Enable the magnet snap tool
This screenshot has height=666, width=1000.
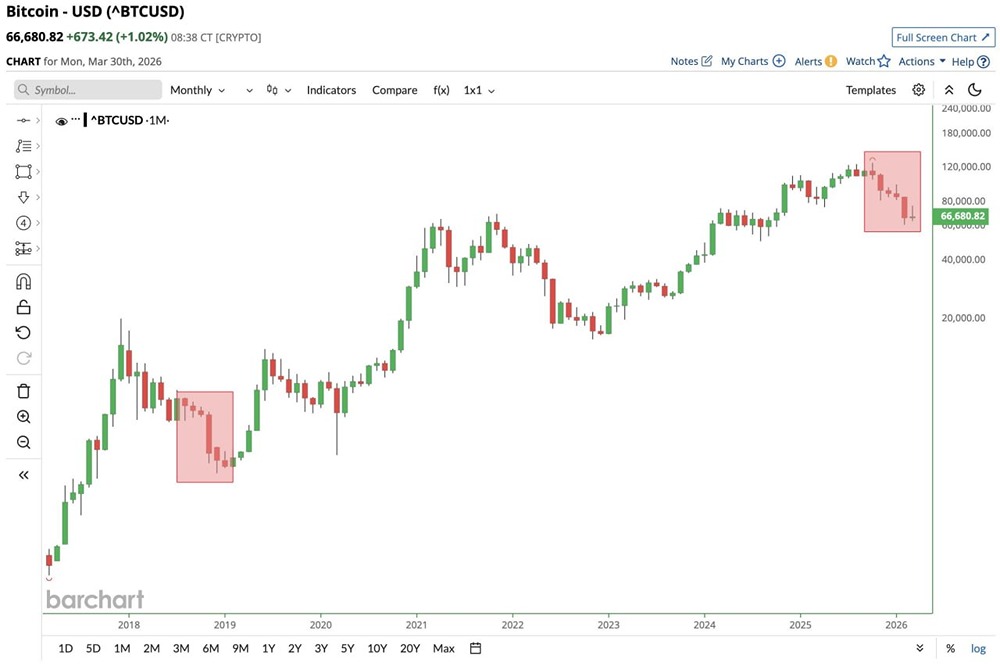(x=24, y=281)
